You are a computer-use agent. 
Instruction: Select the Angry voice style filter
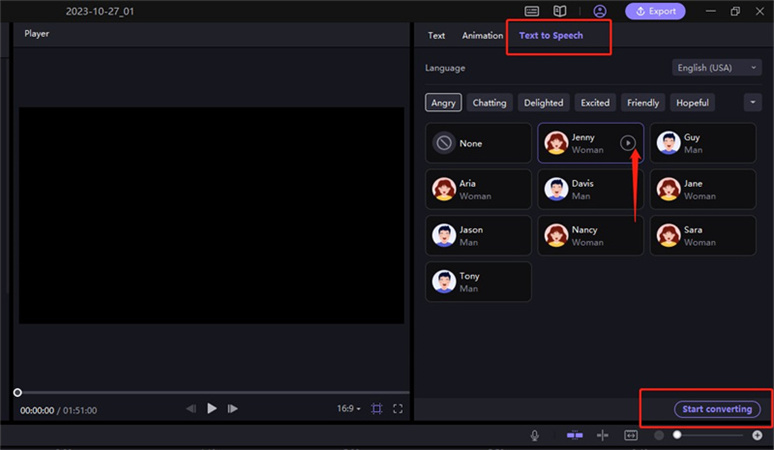point(443,103)
